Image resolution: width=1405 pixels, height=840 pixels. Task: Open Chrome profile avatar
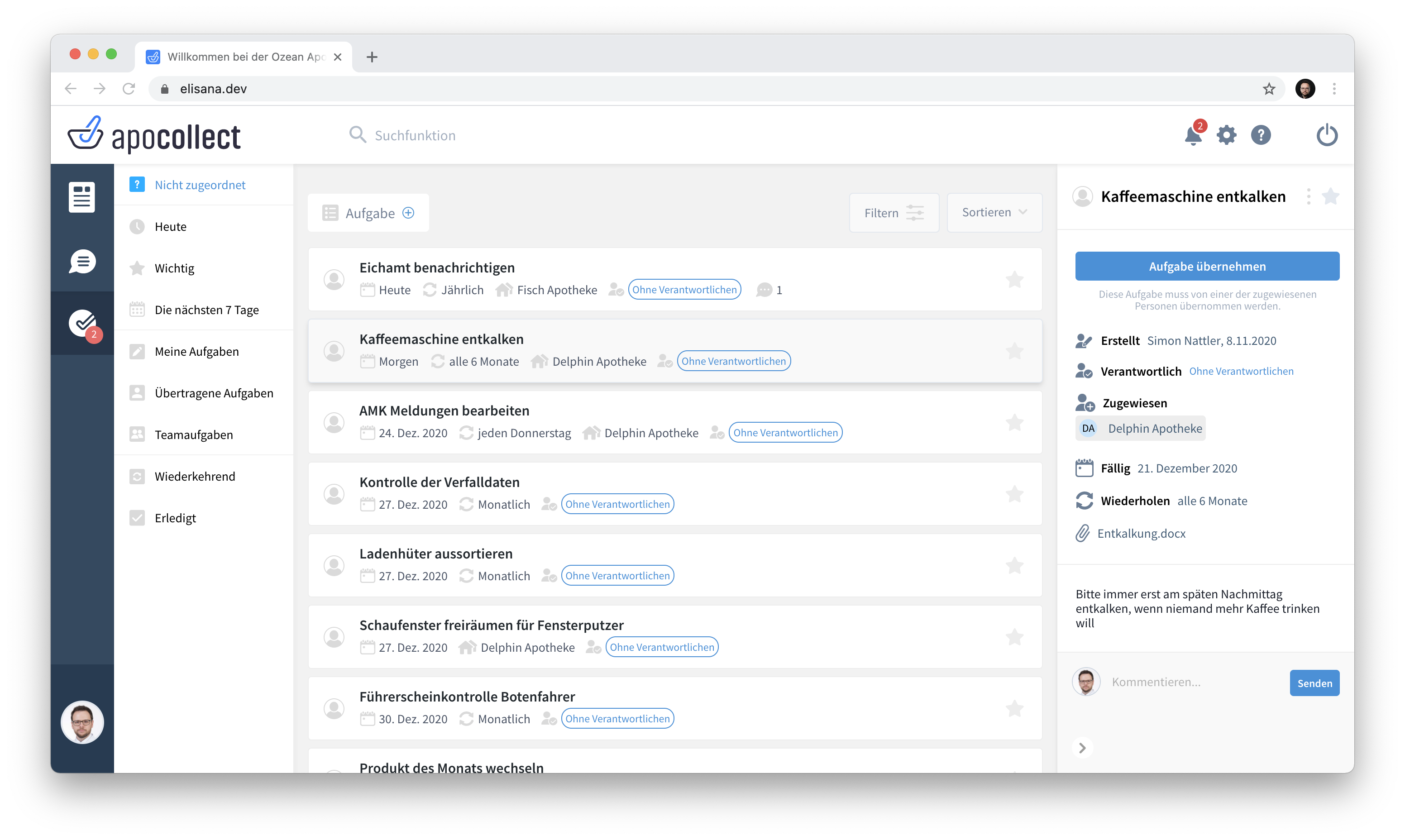tap(1305, 89)
